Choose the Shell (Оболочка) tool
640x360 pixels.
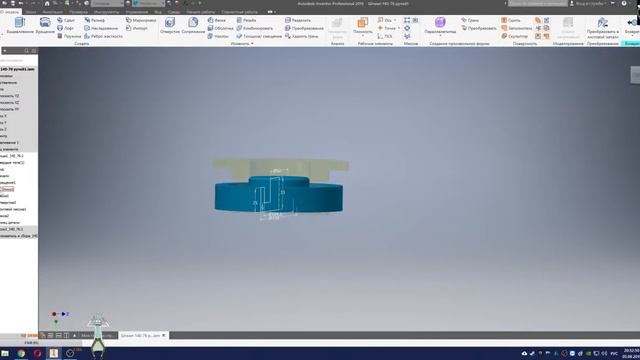click(x=220, y=28)
